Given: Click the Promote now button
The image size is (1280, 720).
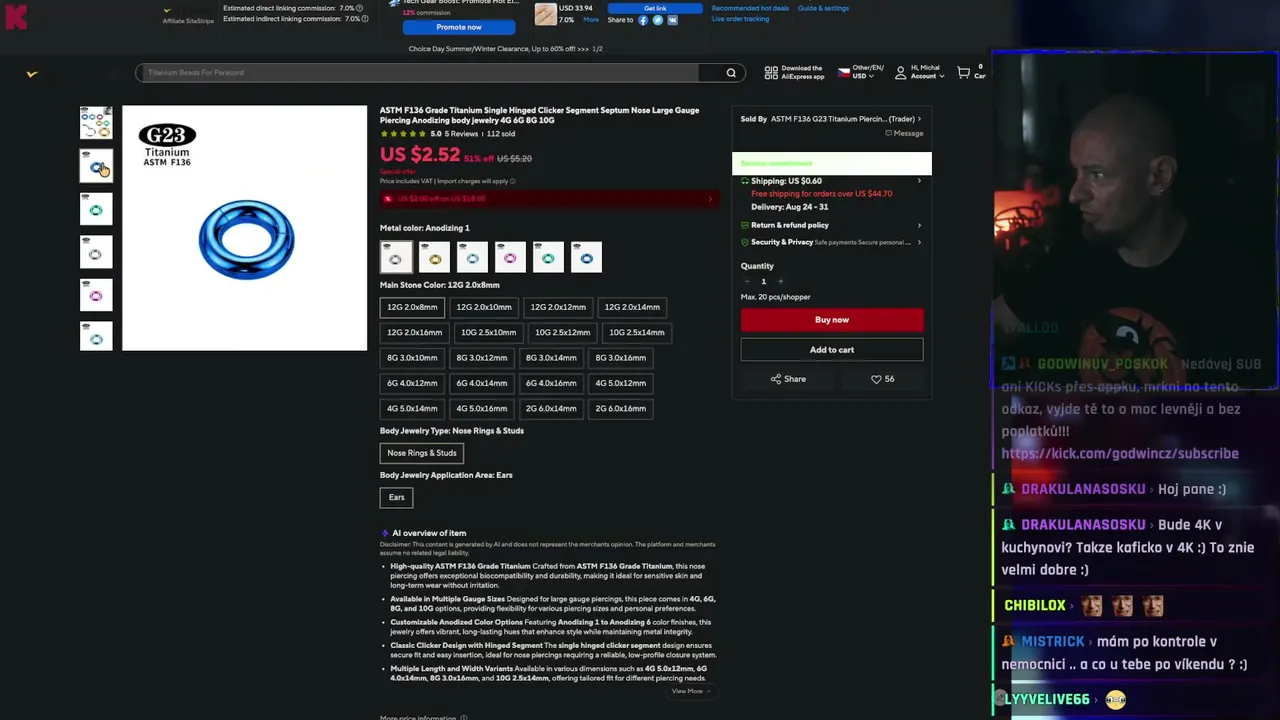Looking at the screenshot, I should (459, 27).
